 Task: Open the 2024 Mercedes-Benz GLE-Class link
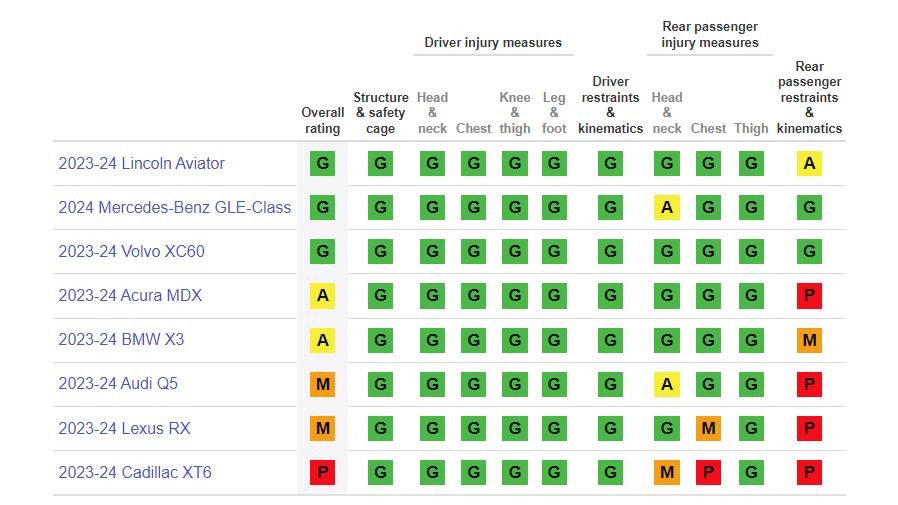174,208
